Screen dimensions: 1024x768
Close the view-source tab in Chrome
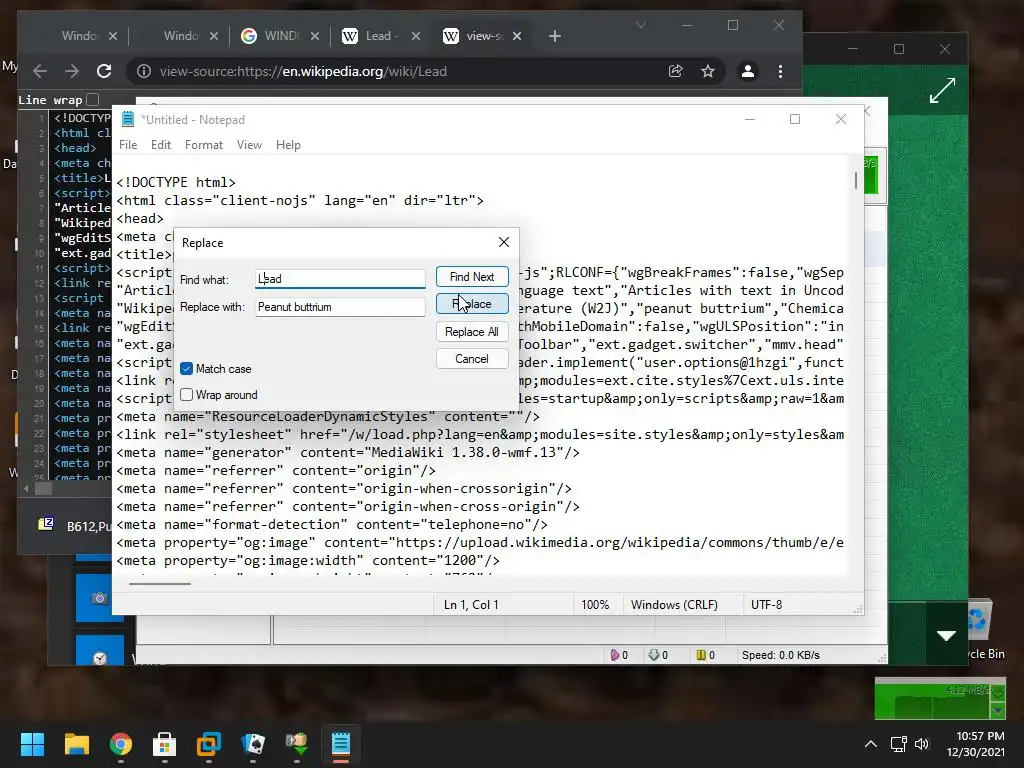pos(517,36)
